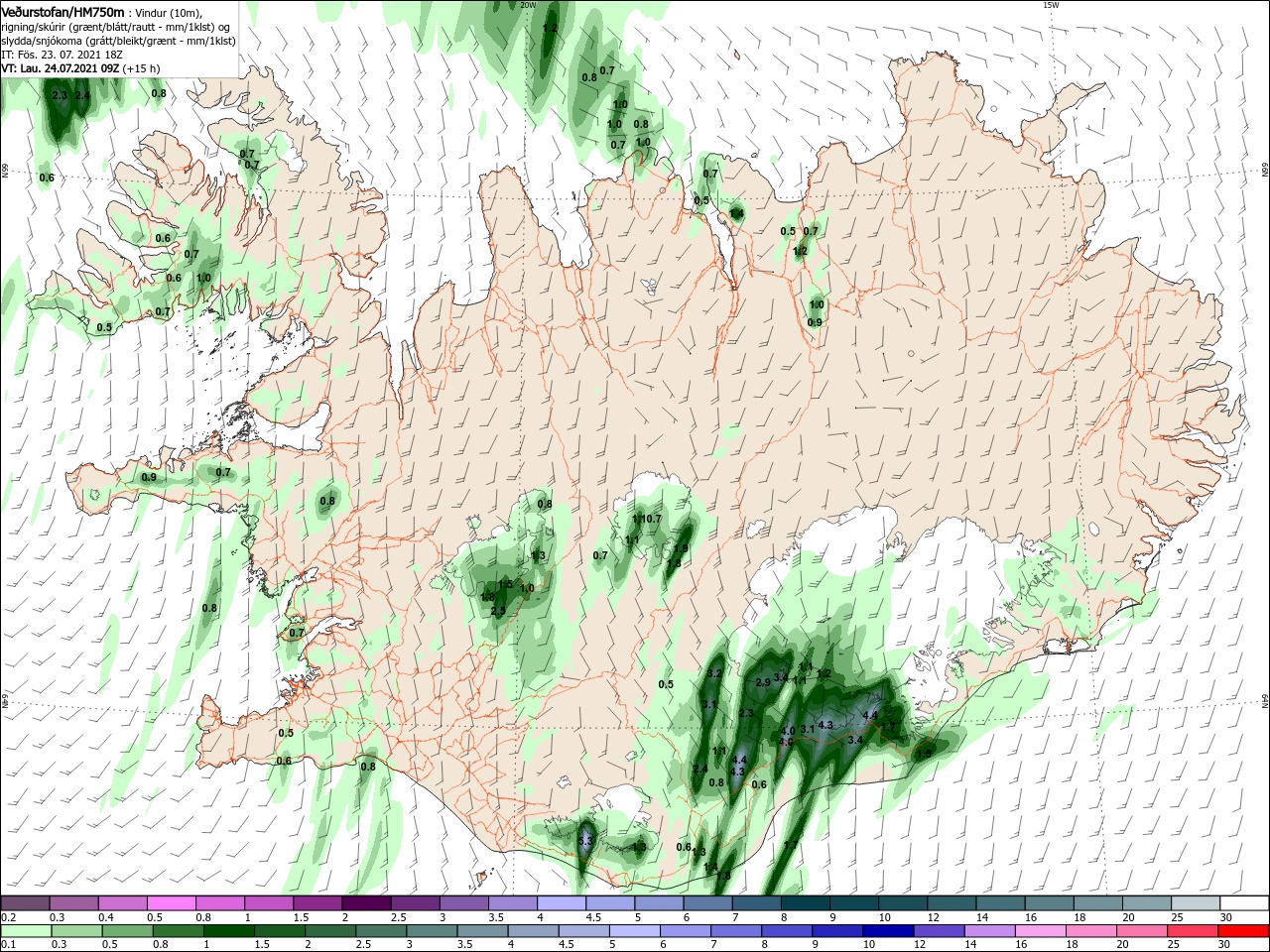Click the darkest purple swatch above upper-row label 2

[x=365, y=903]
